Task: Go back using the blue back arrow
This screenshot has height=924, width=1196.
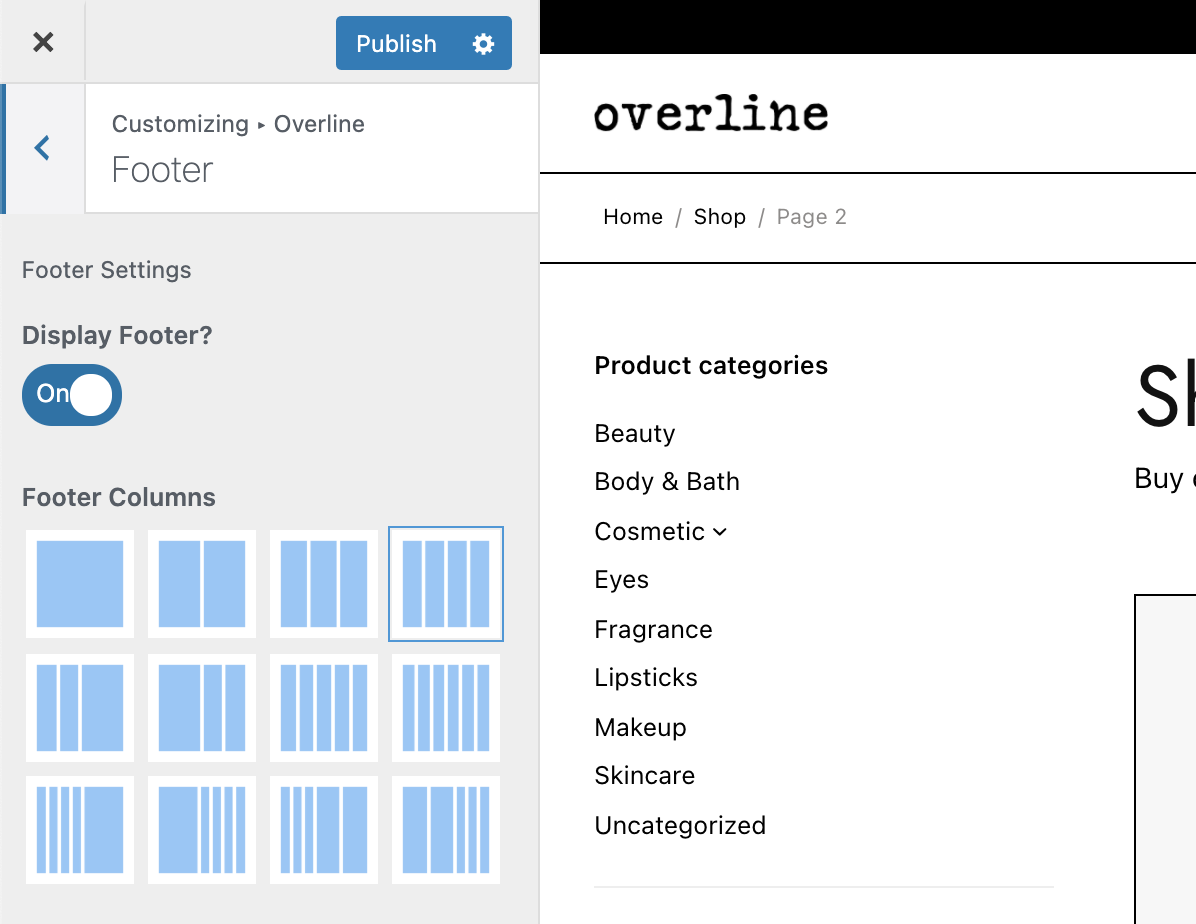Action: coord(41,148)
